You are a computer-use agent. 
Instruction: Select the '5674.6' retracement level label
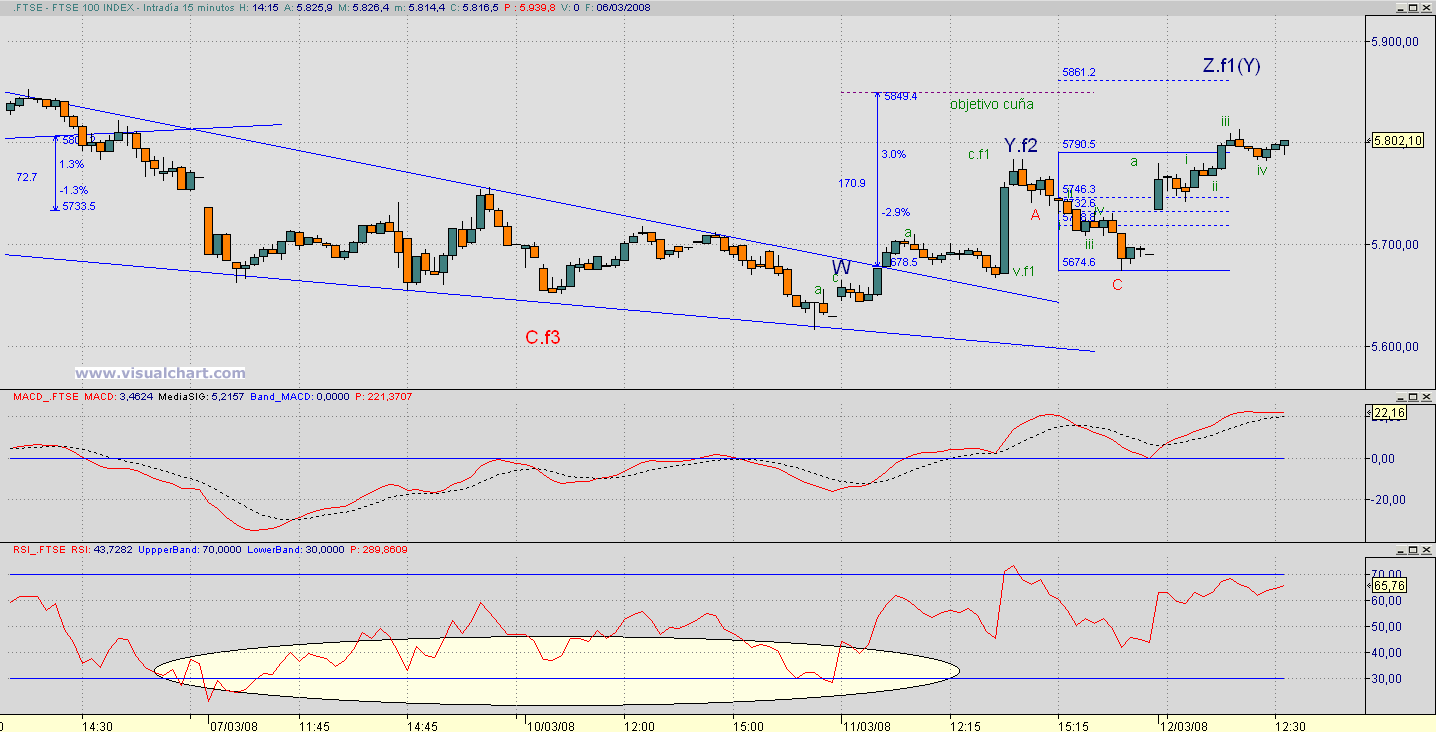coord(1079,262)
